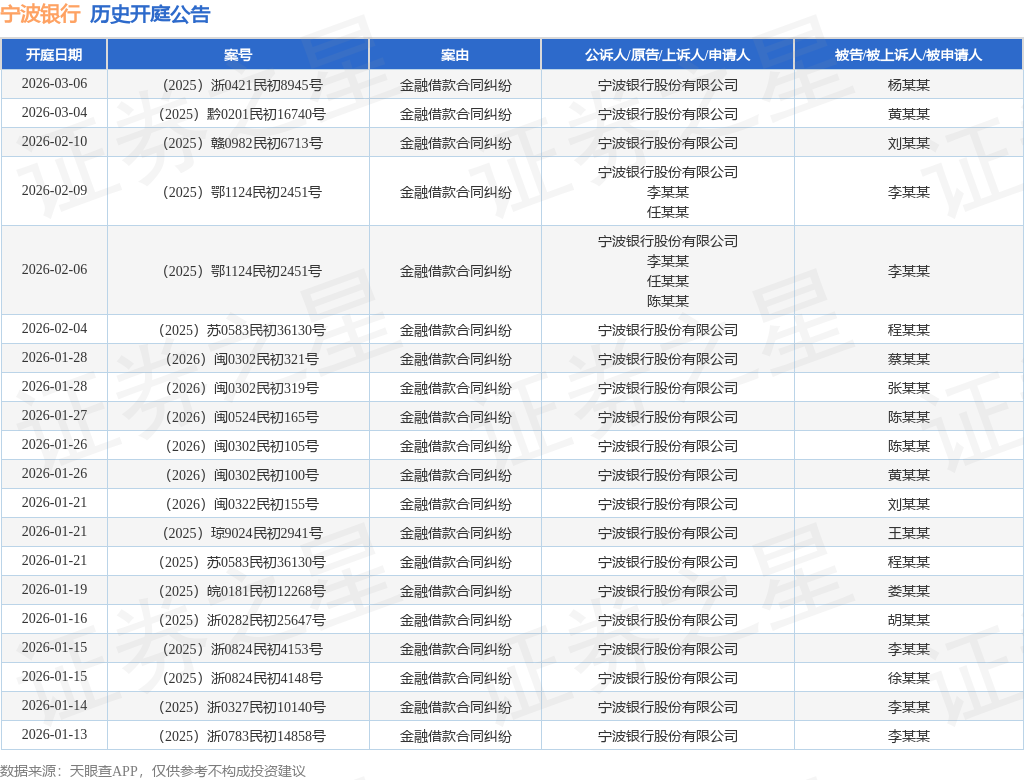Click case number (2025)黔0201民初16740号
1024x780 pixels.
(242, 114)
